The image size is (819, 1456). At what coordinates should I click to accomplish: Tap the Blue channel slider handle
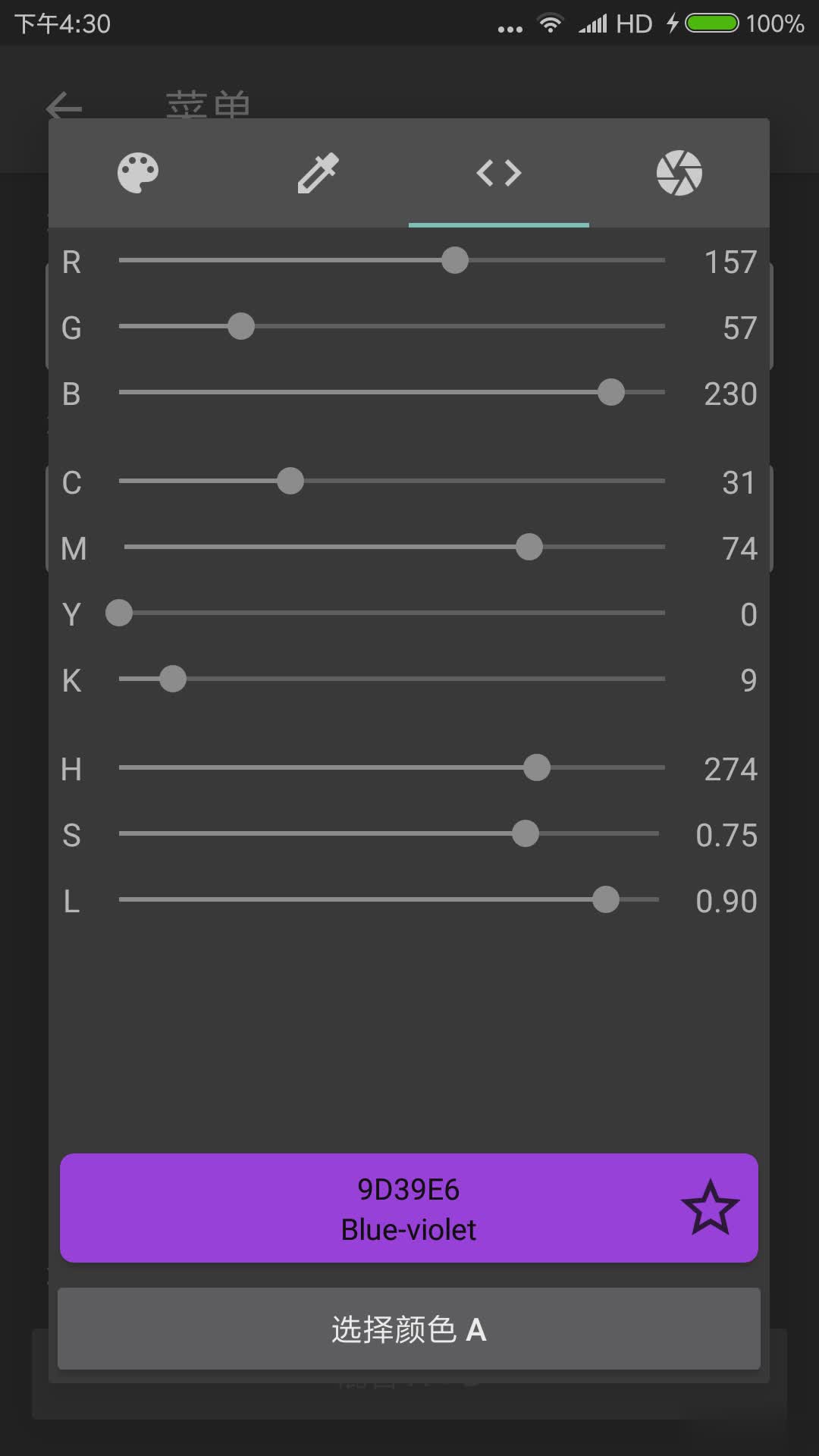point(611,392)
